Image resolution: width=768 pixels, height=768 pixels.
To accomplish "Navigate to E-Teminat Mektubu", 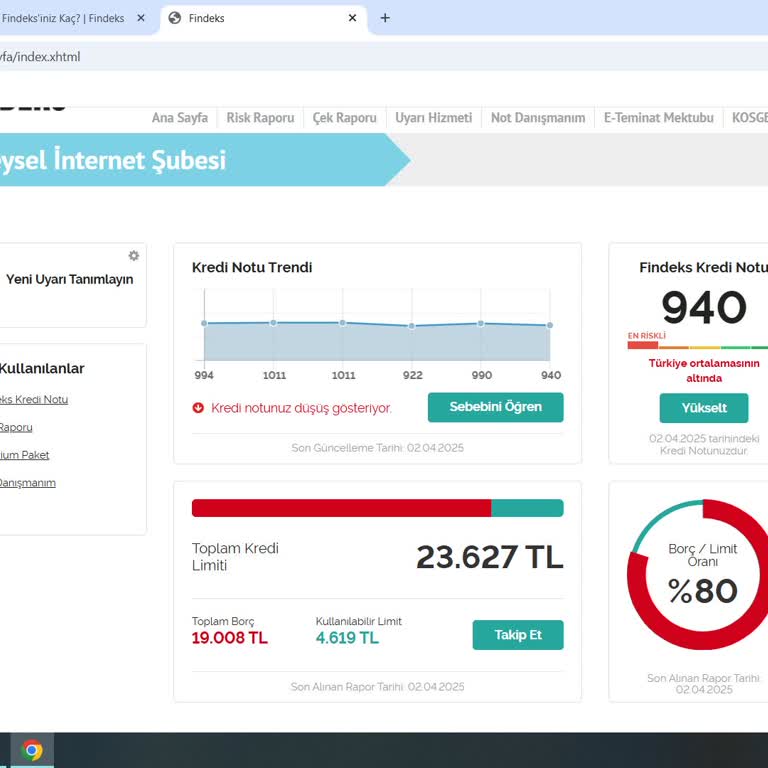I will pos(658,118).
